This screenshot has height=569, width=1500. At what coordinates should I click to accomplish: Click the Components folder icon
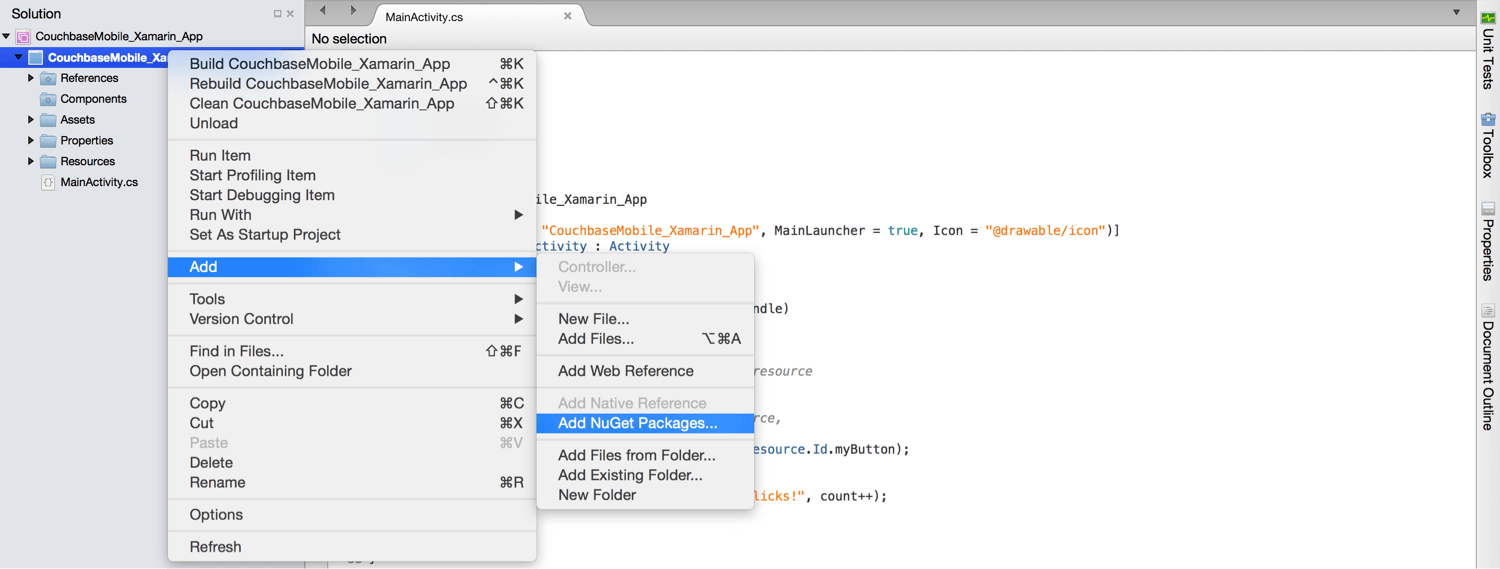(48, 99)
